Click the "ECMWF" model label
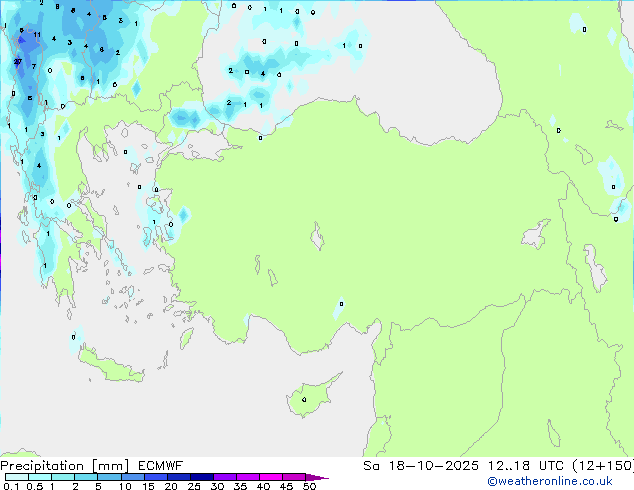Viewport: 634px width, 490px height. [x=161, y=466]
